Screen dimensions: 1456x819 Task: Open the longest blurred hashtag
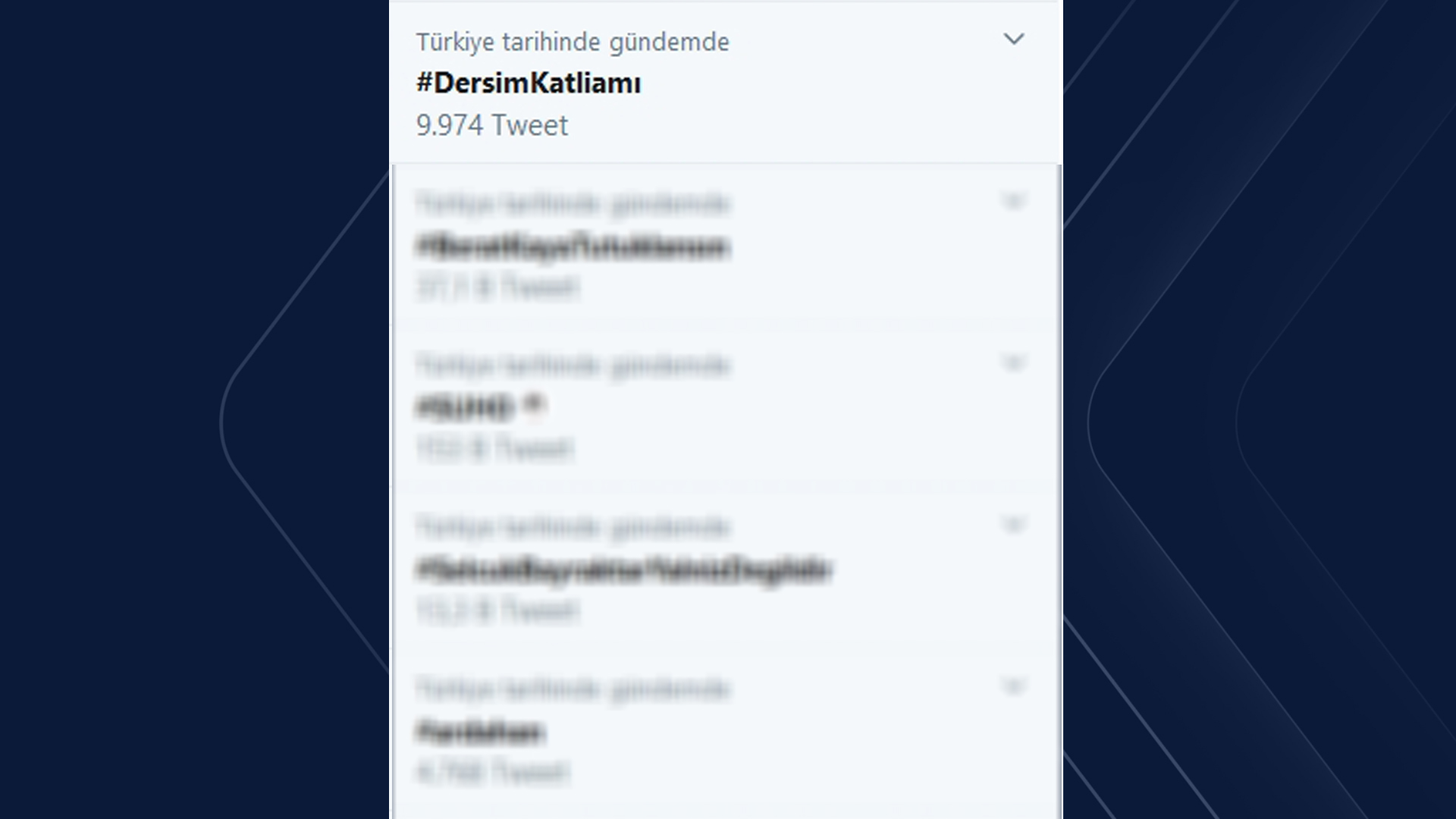pyautogui.click(x=624, y=570)
